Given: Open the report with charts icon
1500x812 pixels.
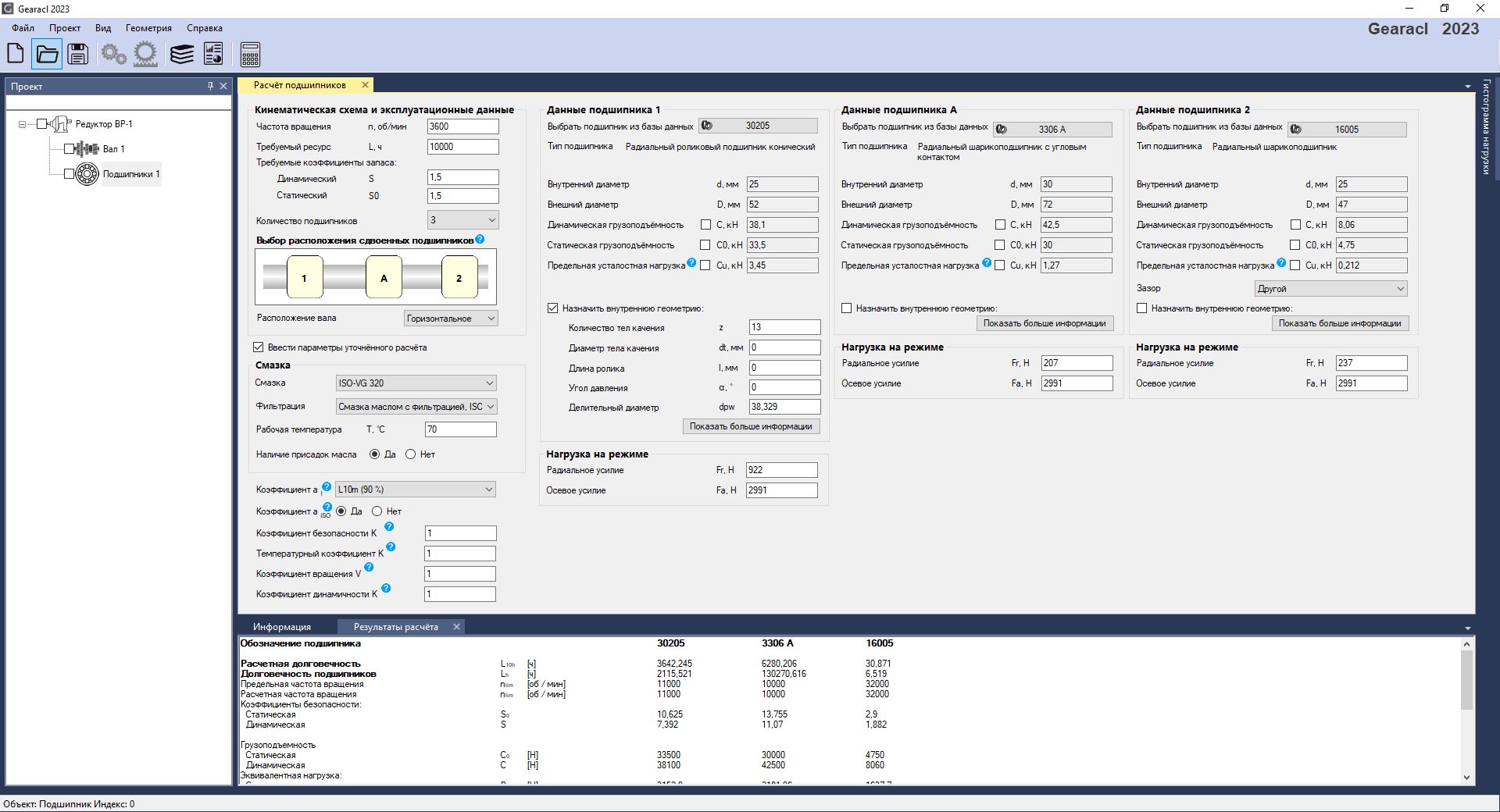Looking at the screenshot, I should click(x=212, y=54).
